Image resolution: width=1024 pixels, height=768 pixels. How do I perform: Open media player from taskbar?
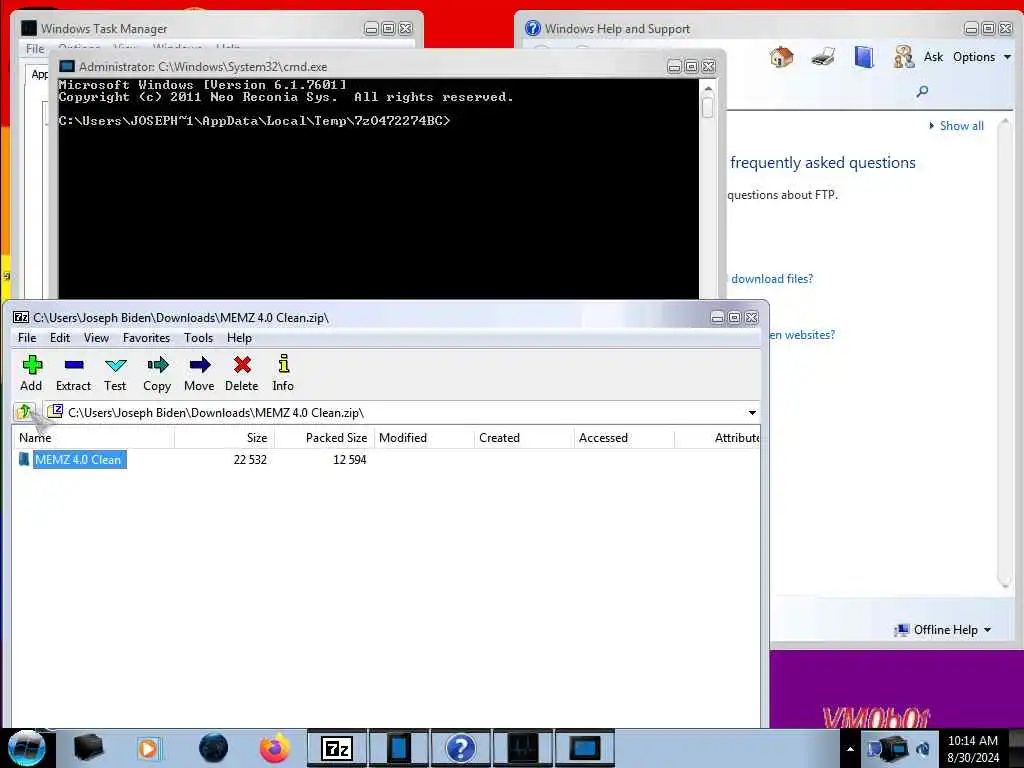pyautogui.click(x=148, y=748)
